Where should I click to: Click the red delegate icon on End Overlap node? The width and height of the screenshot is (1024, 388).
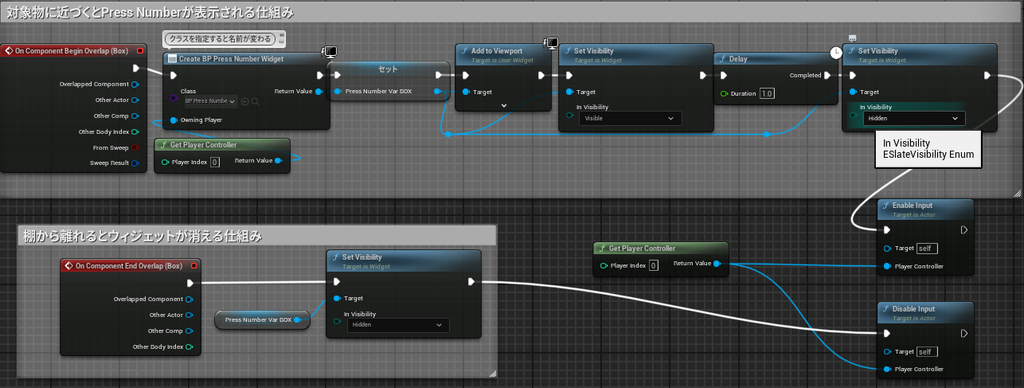tap(193, 266)
